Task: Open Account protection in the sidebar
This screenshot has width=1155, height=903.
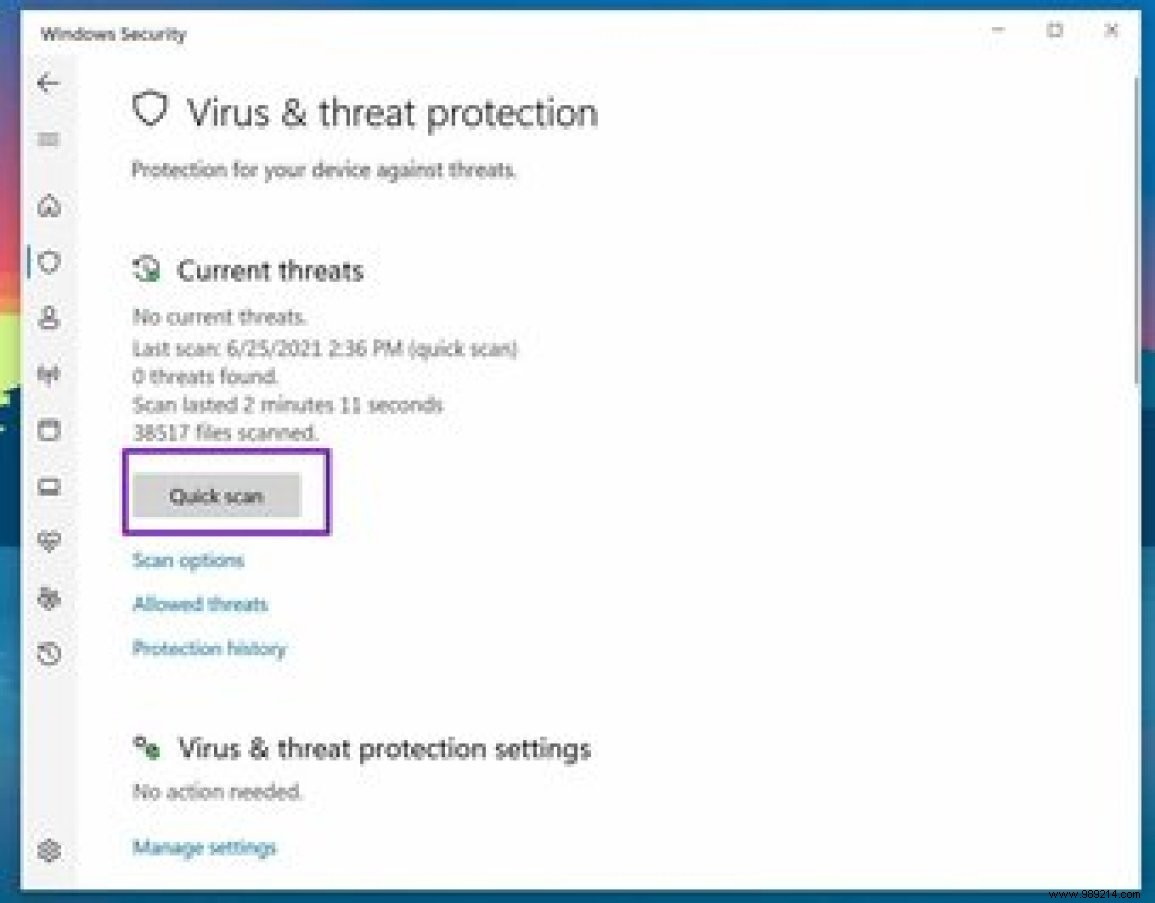Action: (x=48, y=318)
